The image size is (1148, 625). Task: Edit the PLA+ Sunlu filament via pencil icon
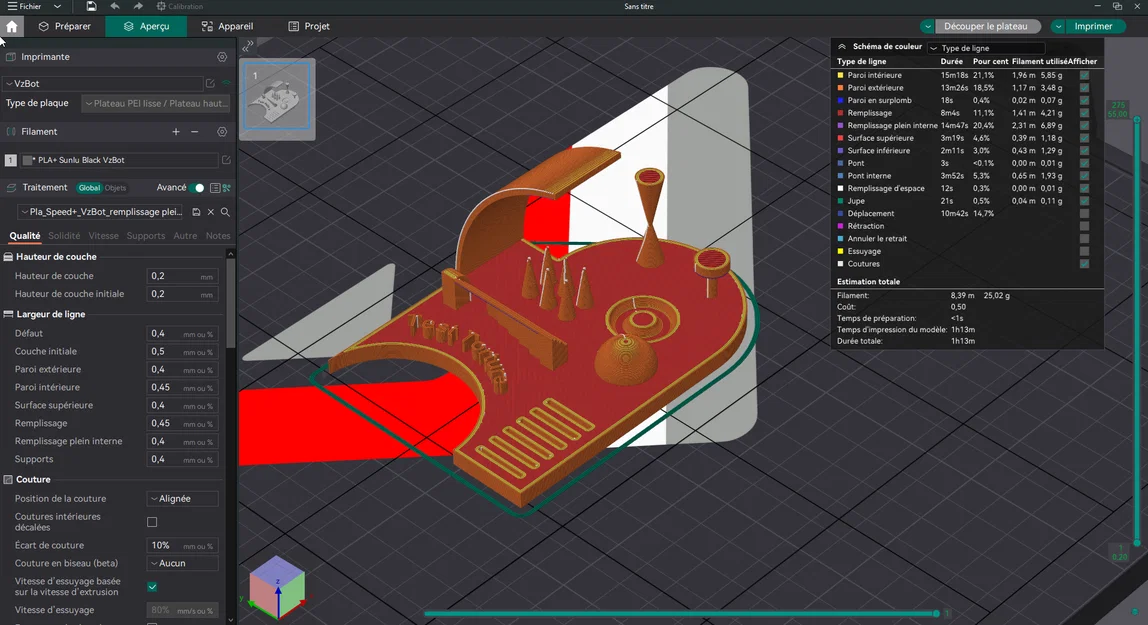227,159
